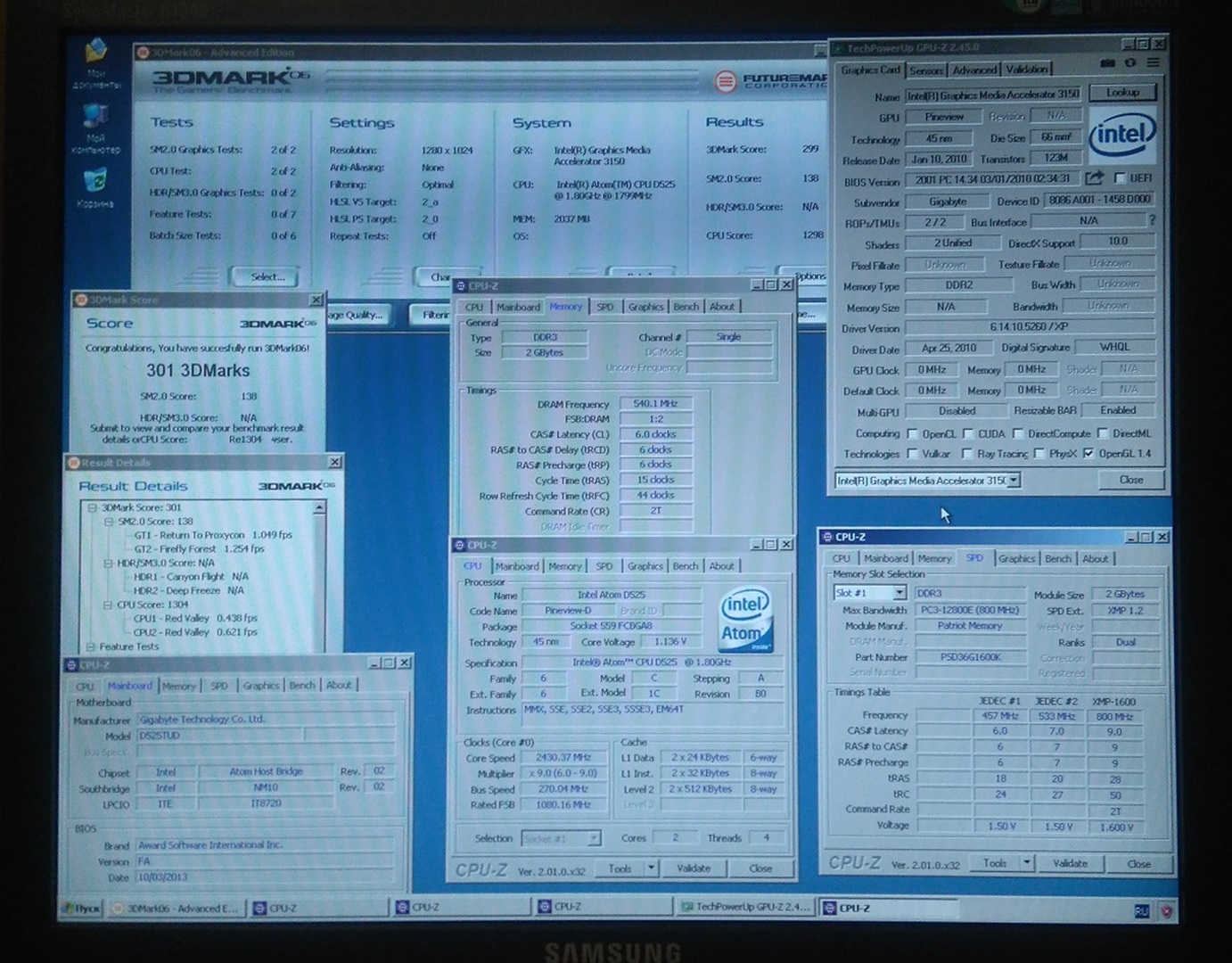Toggle the PhysX checkbox
The height and width of the screenshot is (963, 1232).
(1039, 454)
